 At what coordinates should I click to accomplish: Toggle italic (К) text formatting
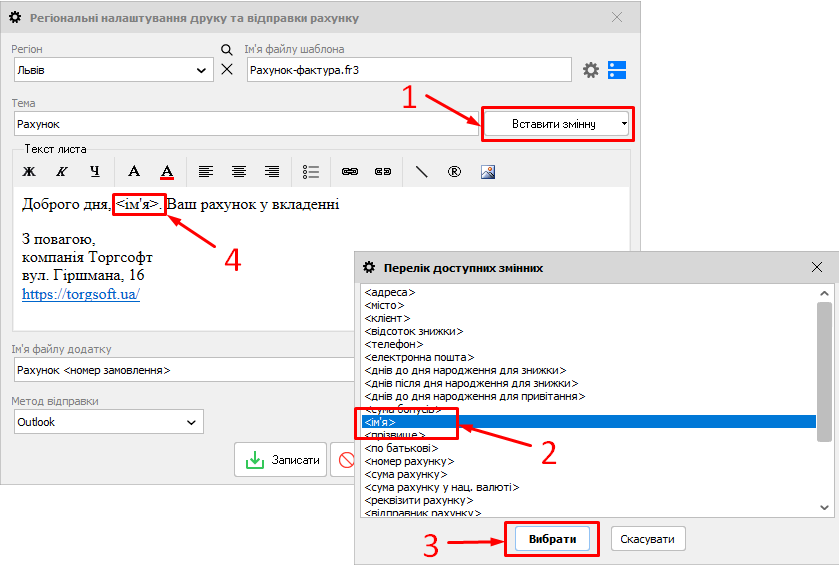point(62,171)
